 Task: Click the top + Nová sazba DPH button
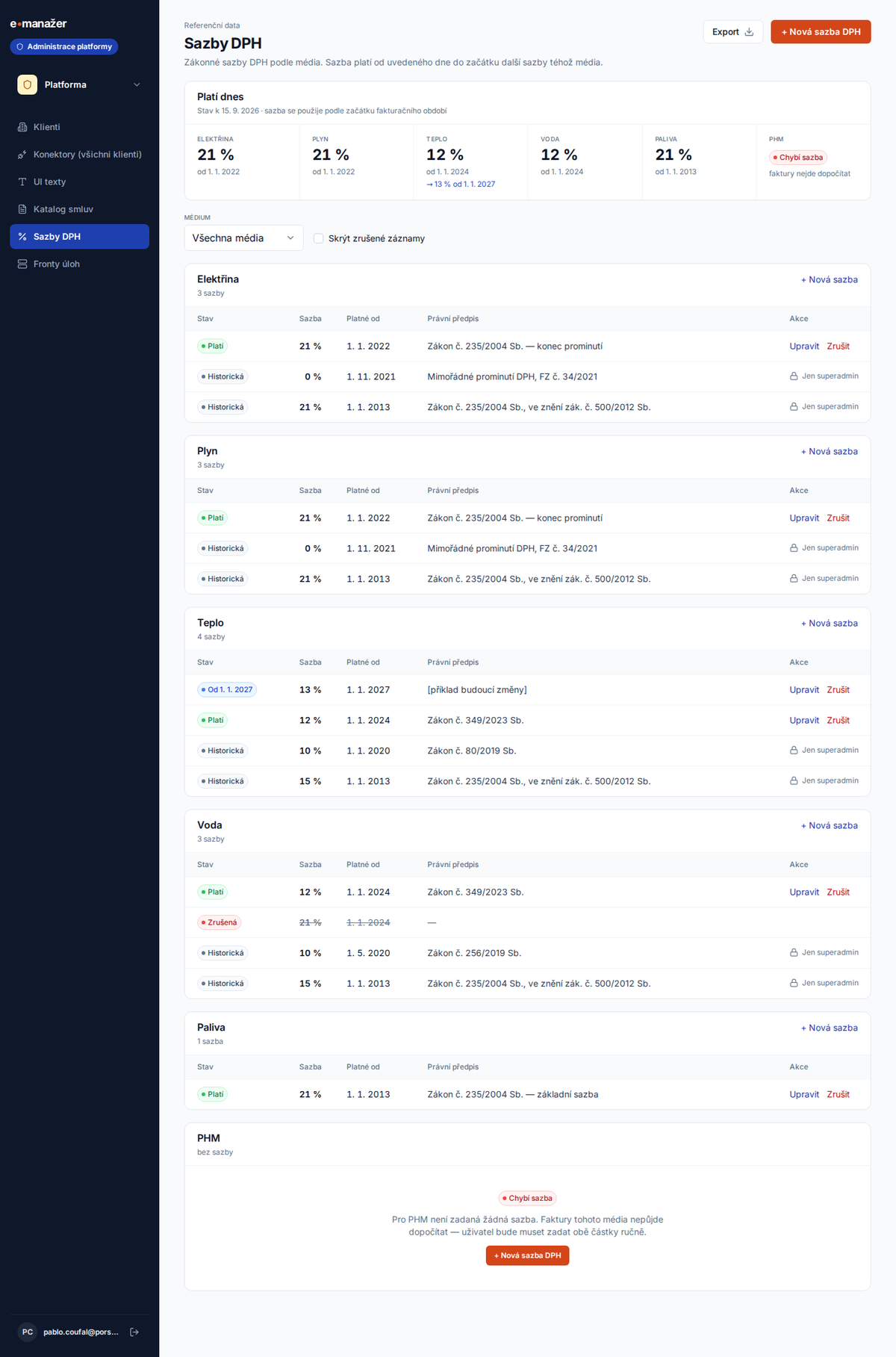click(821, 32)
